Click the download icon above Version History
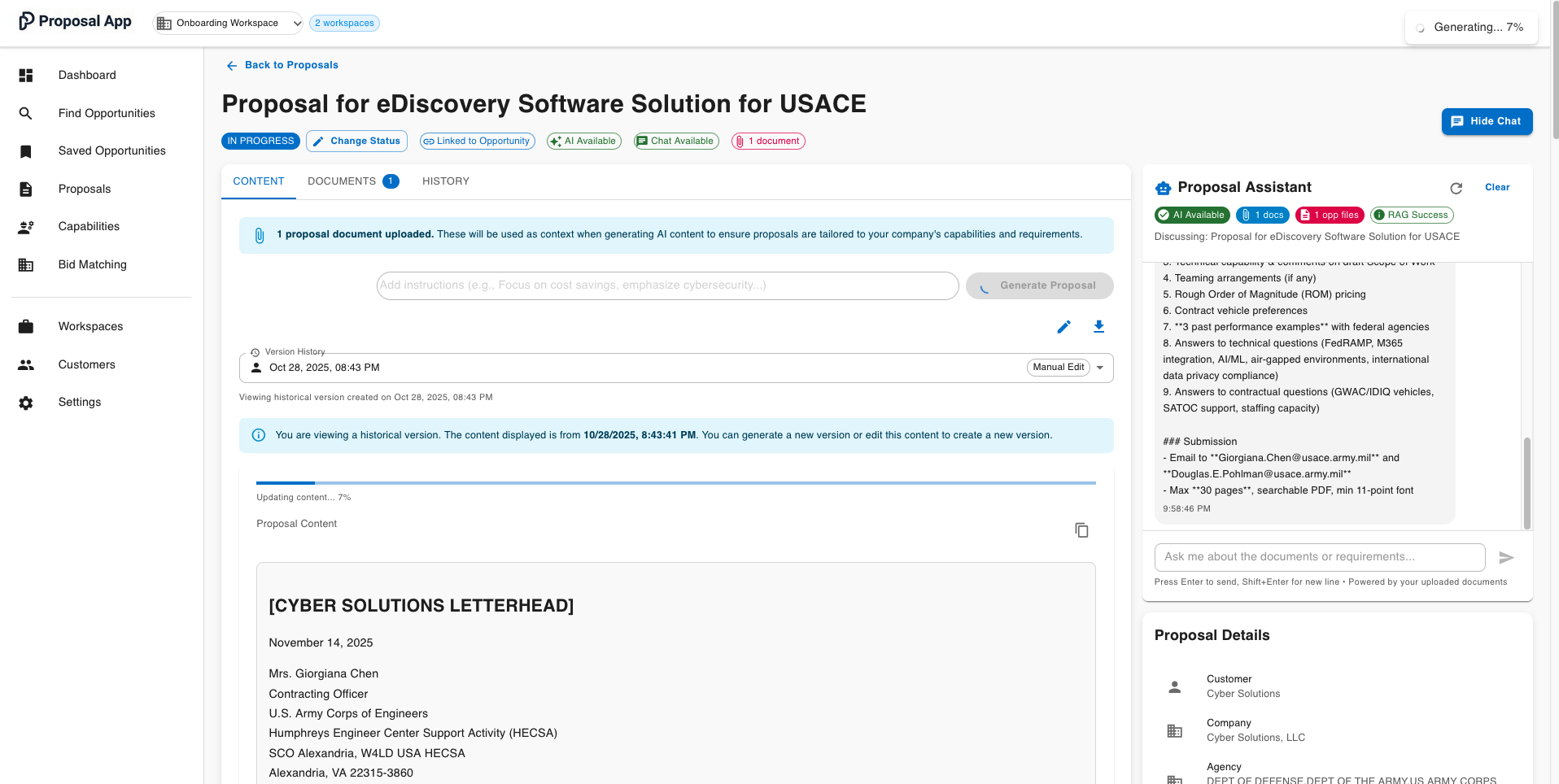 (1098, 327)
